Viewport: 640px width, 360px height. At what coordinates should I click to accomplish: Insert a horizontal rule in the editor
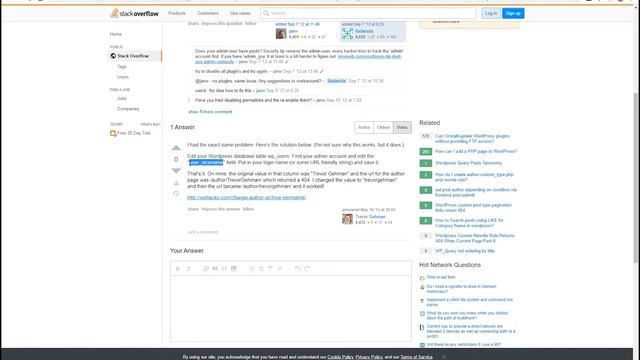click(x=280, y=269)
